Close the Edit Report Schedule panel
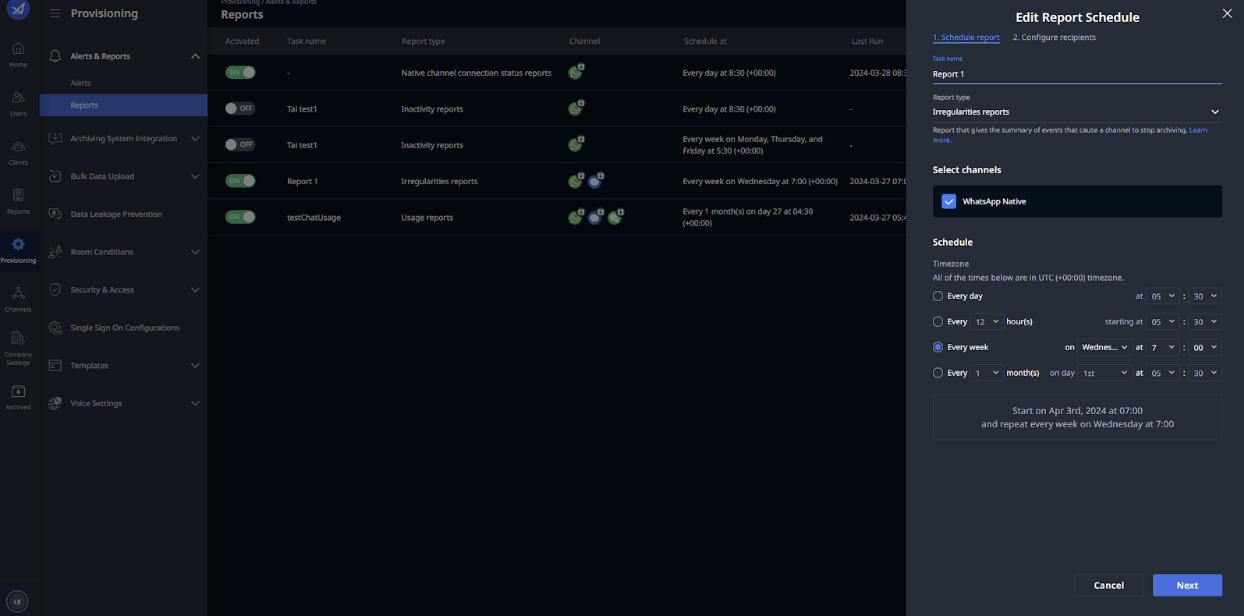This screenshot has width=1244, height=616. coord(1227,13)
